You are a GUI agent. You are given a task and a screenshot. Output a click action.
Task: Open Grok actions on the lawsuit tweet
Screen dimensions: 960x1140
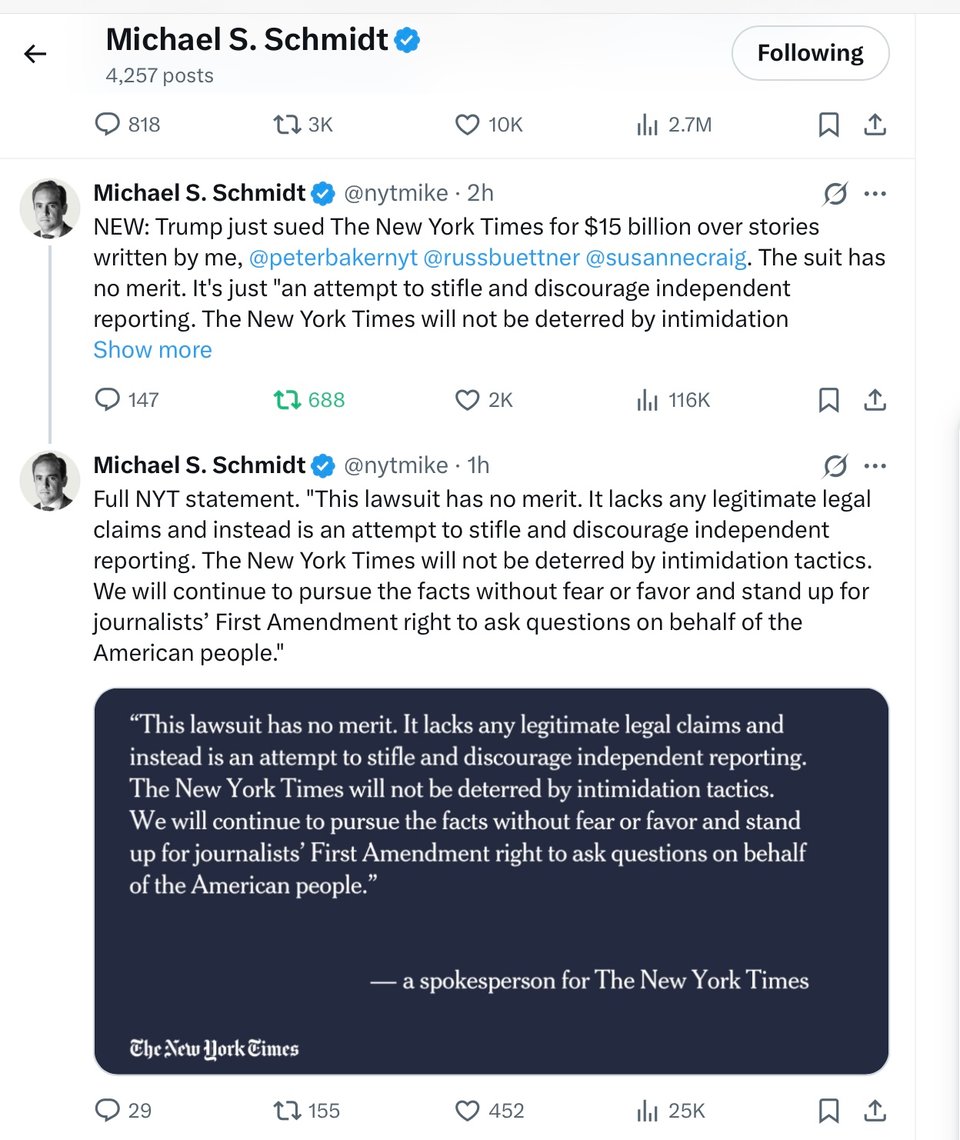[x=836, y=193]
